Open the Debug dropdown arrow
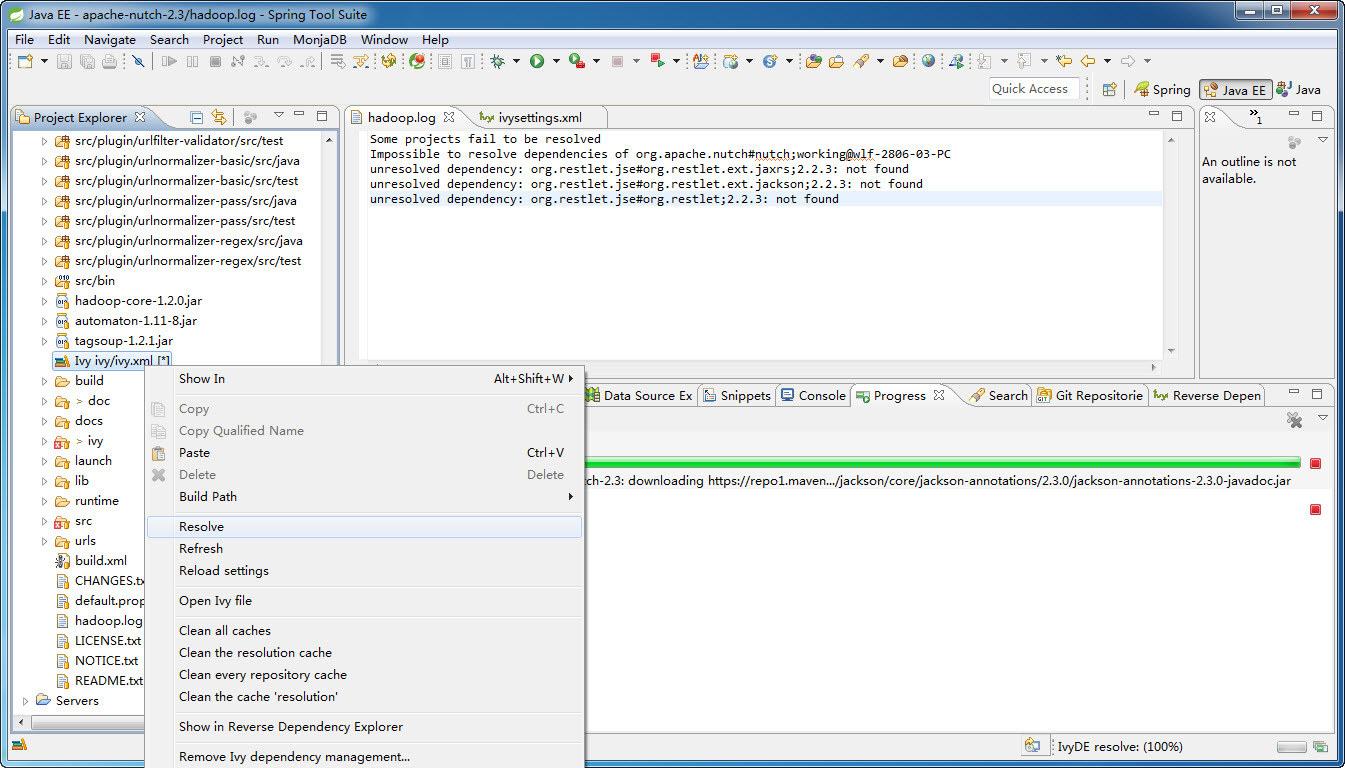The image size is (1345, 768). click(x=516, y=61)
